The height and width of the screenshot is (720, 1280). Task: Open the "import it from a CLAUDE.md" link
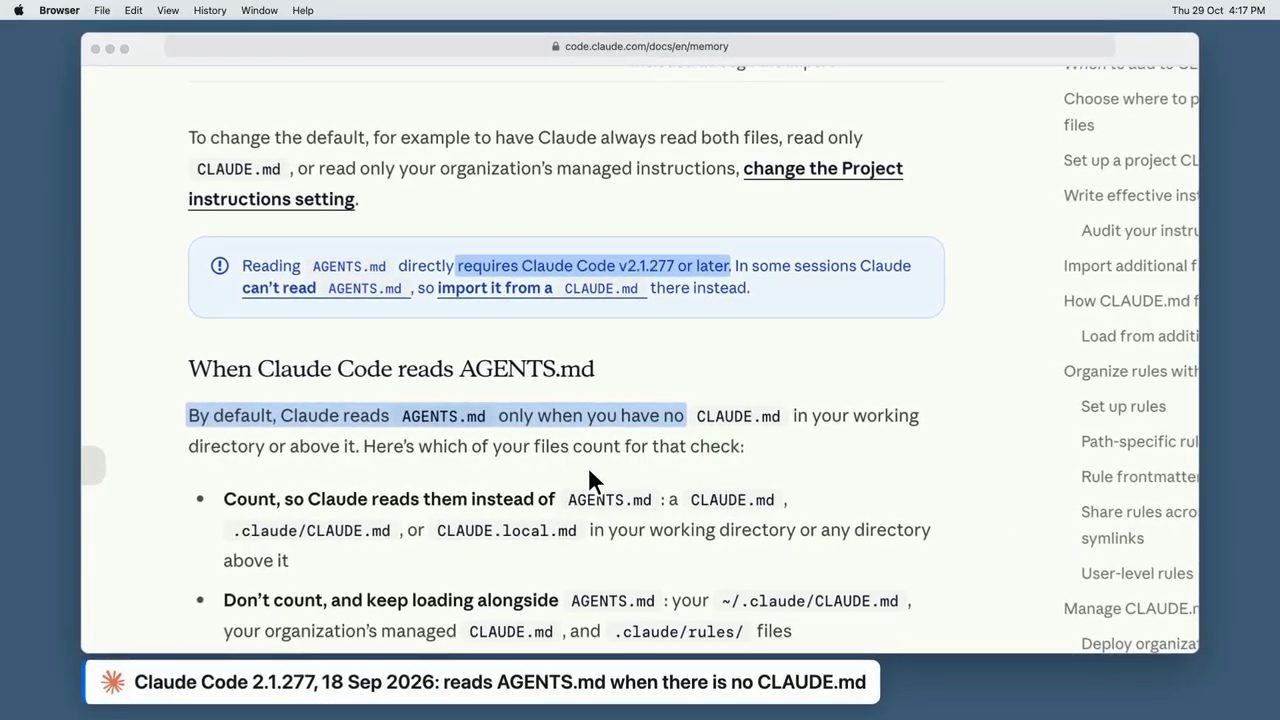click(x=541, y=288)
